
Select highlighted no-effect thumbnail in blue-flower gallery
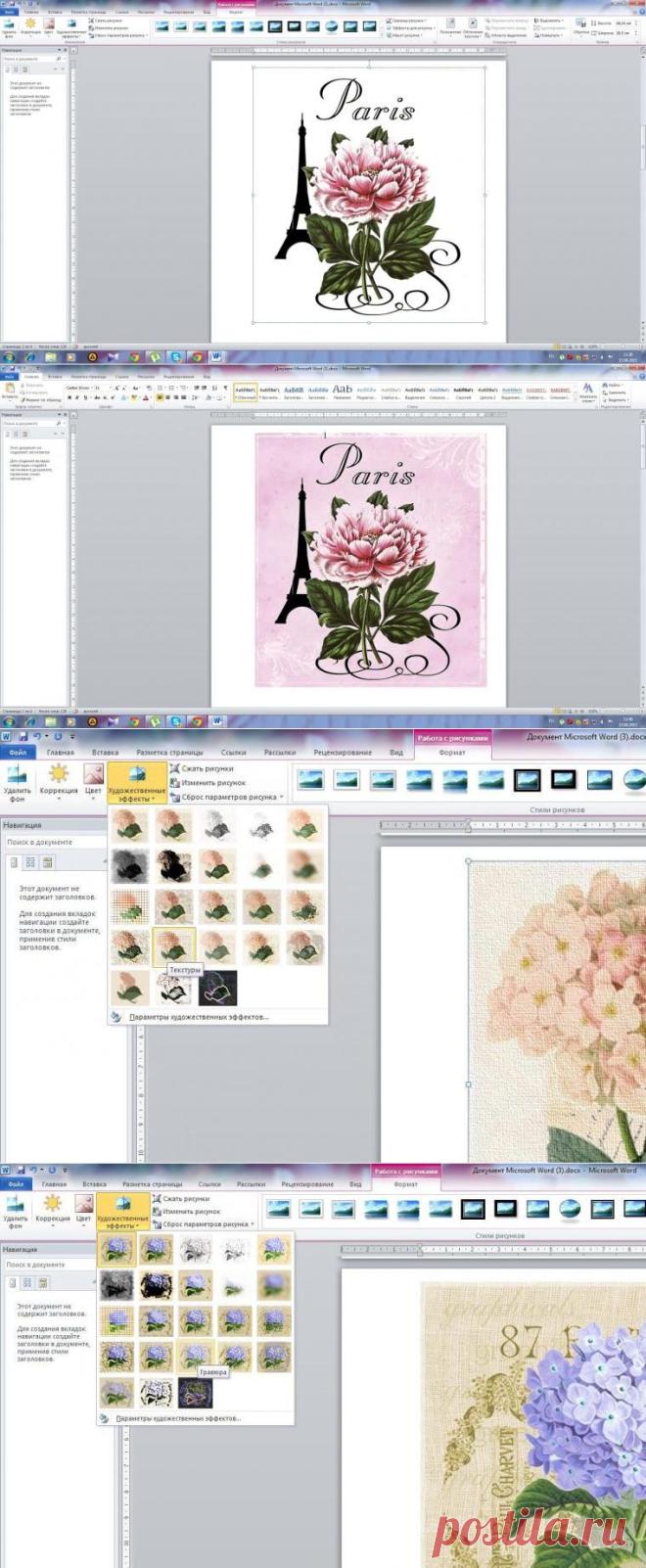coord(116,1250)
